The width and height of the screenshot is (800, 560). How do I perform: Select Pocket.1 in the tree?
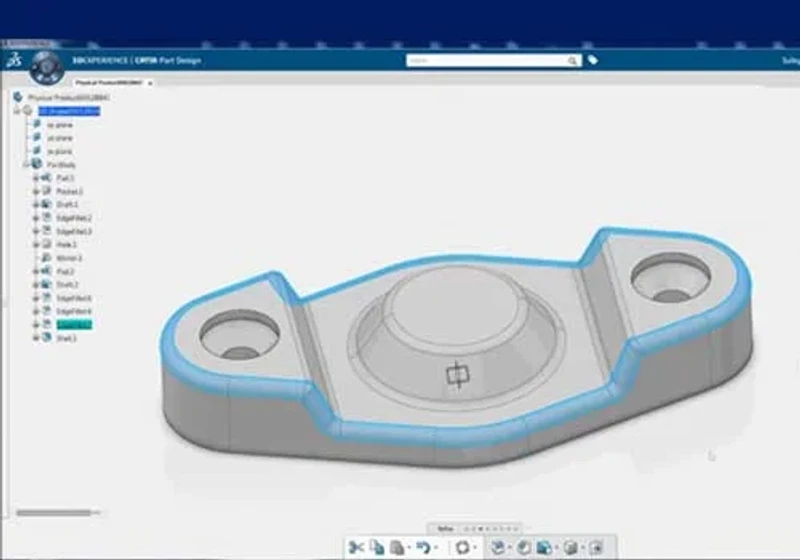click(x=69, y=191)
